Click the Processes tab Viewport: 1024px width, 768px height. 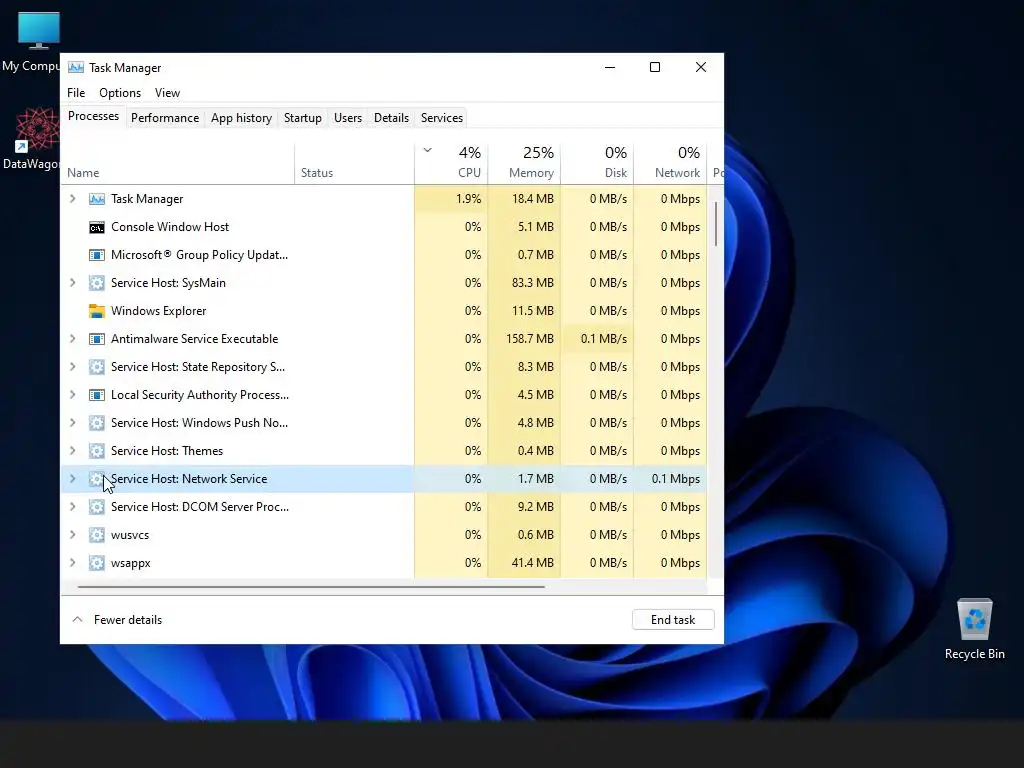pos(93,116)
